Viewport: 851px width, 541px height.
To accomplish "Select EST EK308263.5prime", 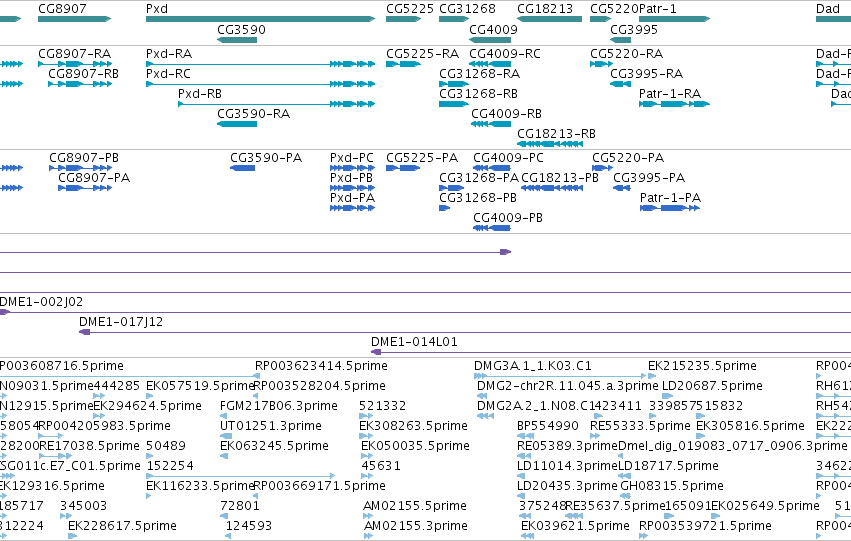I will tap(414, 426).
